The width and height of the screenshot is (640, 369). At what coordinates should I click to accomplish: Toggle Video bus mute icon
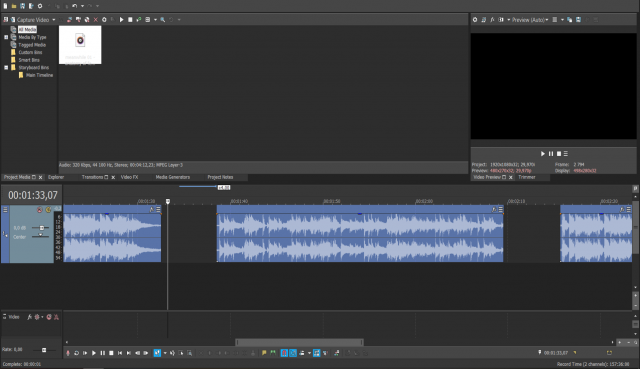pos(49,317)
